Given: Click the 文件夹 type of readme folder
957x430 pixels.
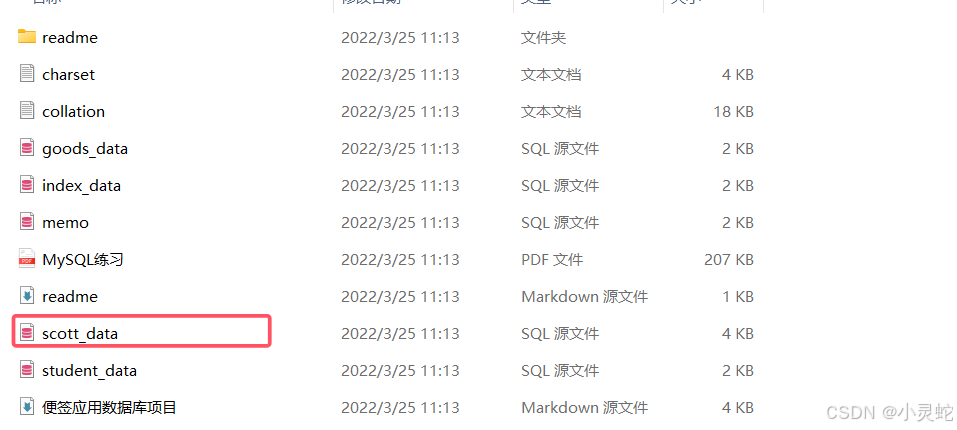Looking at the screenshot, I should (x=543, y=38).
